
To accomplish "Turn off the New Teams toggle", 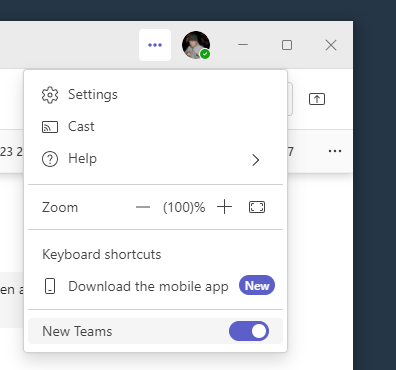I will (x=249, y=331).
